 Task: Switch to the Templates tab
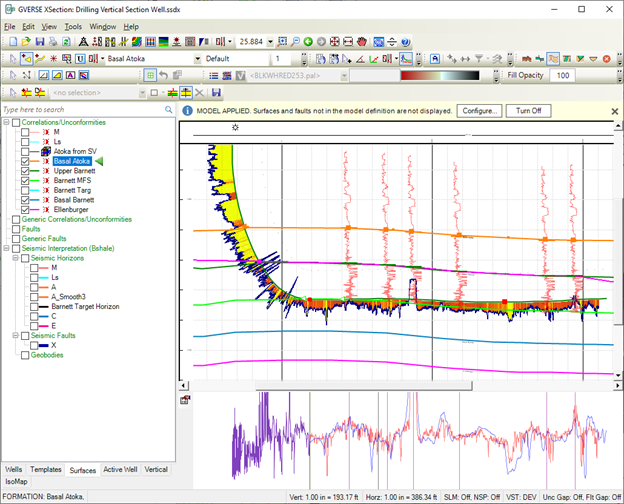(x=46, y=469)
